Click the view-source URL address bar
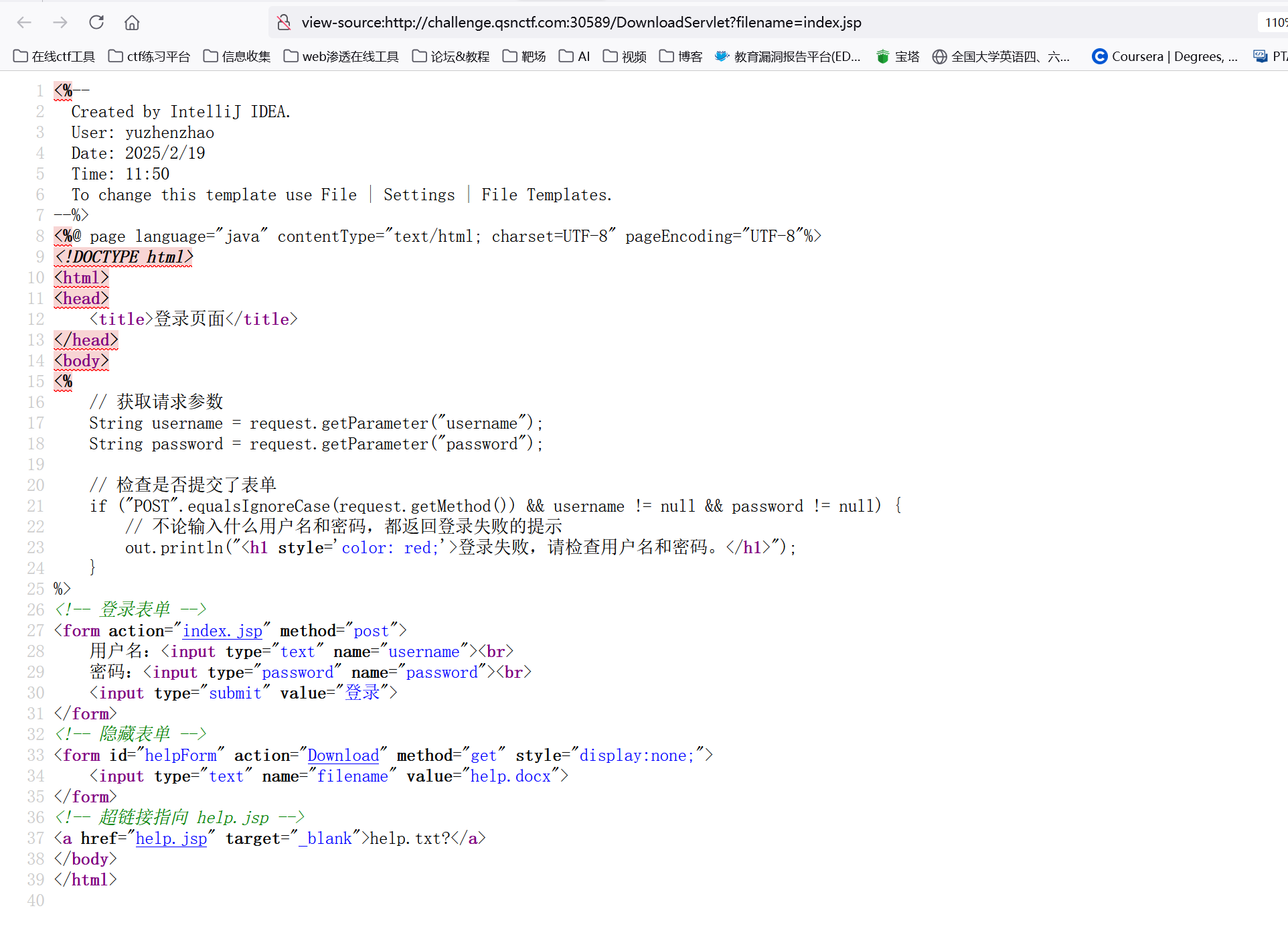The height and width of the screenshot is (943, 1288). tap(581, 22)
